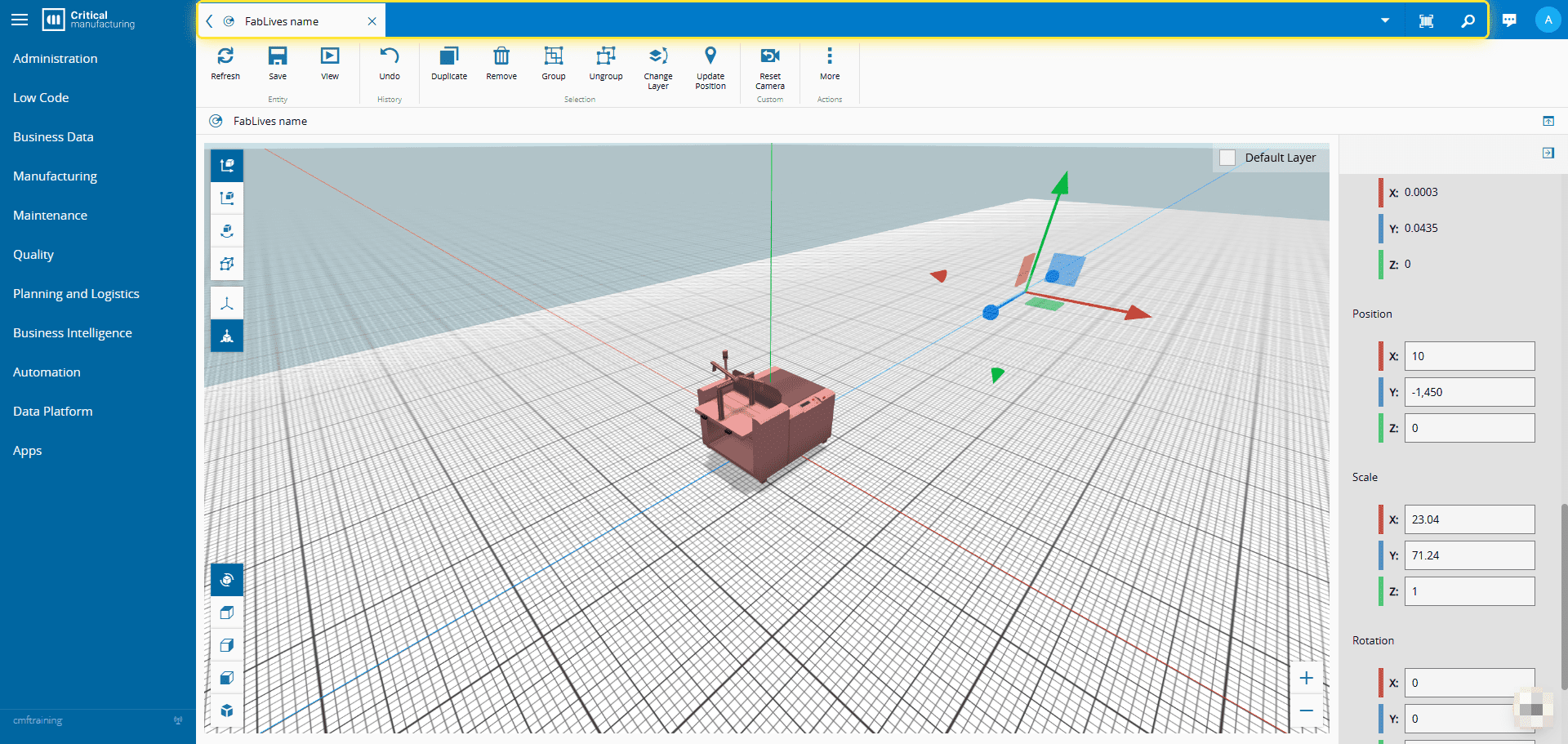Image resolution: width=1568 pixels, height=744 pixels.
Task: Toggle the Default Layer checkbox
Action: click(x=1227, y=158)
